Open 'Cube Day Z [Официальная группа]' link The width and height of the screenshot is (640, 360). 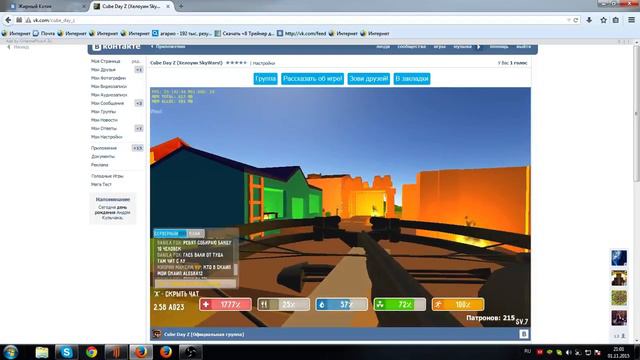click(x=204, y=334)
